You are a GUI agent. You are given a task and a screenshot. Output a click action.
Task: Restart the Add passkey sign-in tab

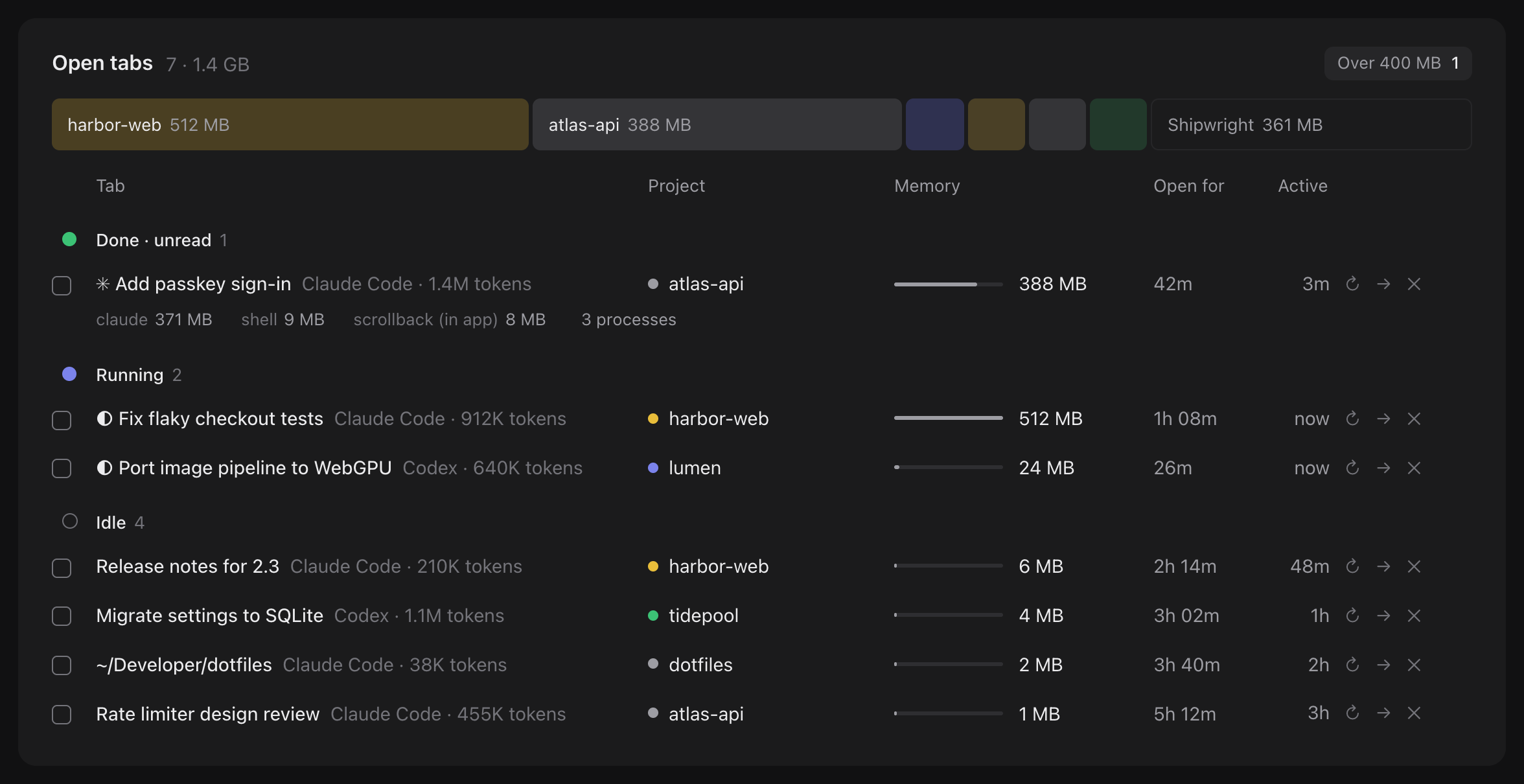pos(1352,284)
